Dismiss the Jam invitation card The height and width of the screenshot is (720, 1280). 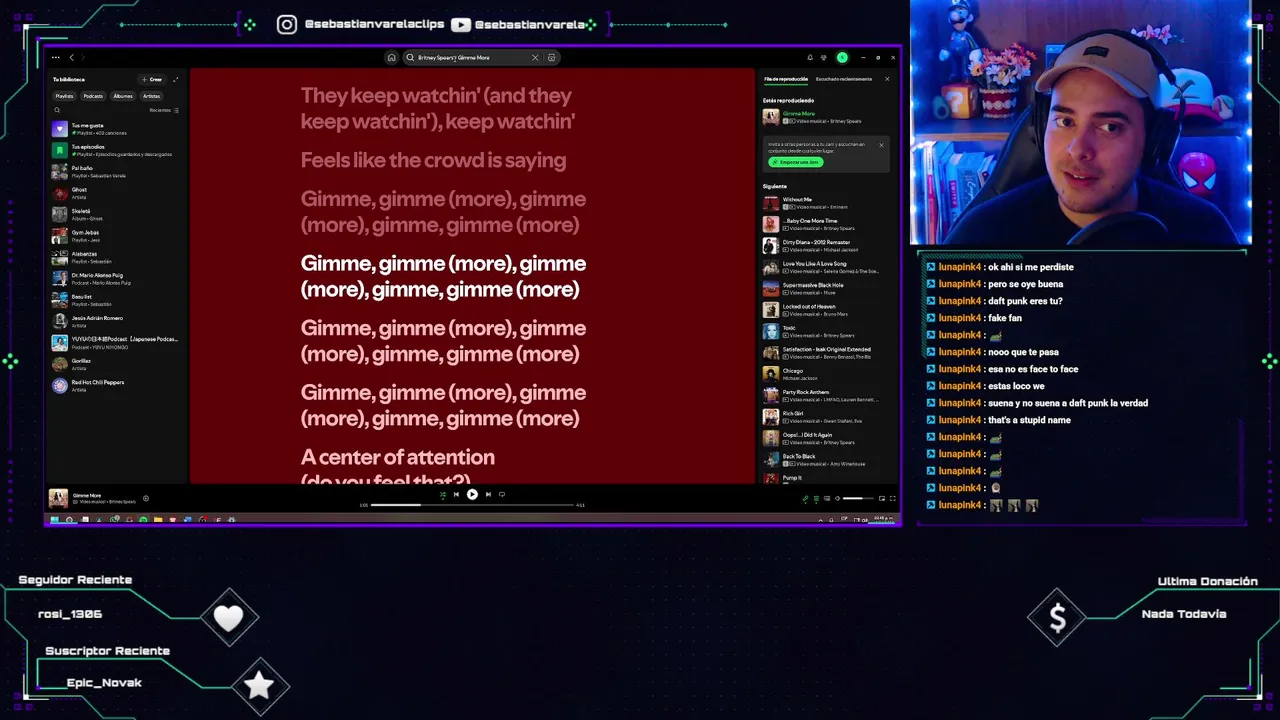point(881,145)
